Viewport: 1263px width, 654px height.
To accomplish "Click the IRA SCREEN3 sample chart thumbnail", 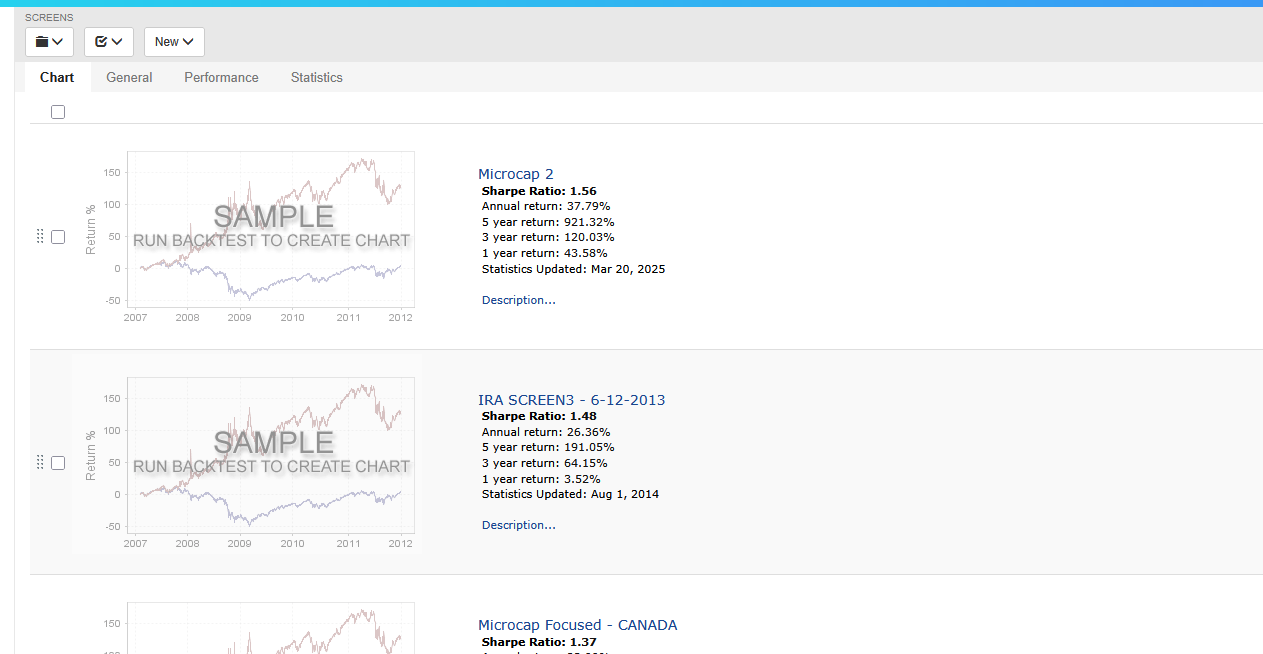I will [x=270, y=462].
